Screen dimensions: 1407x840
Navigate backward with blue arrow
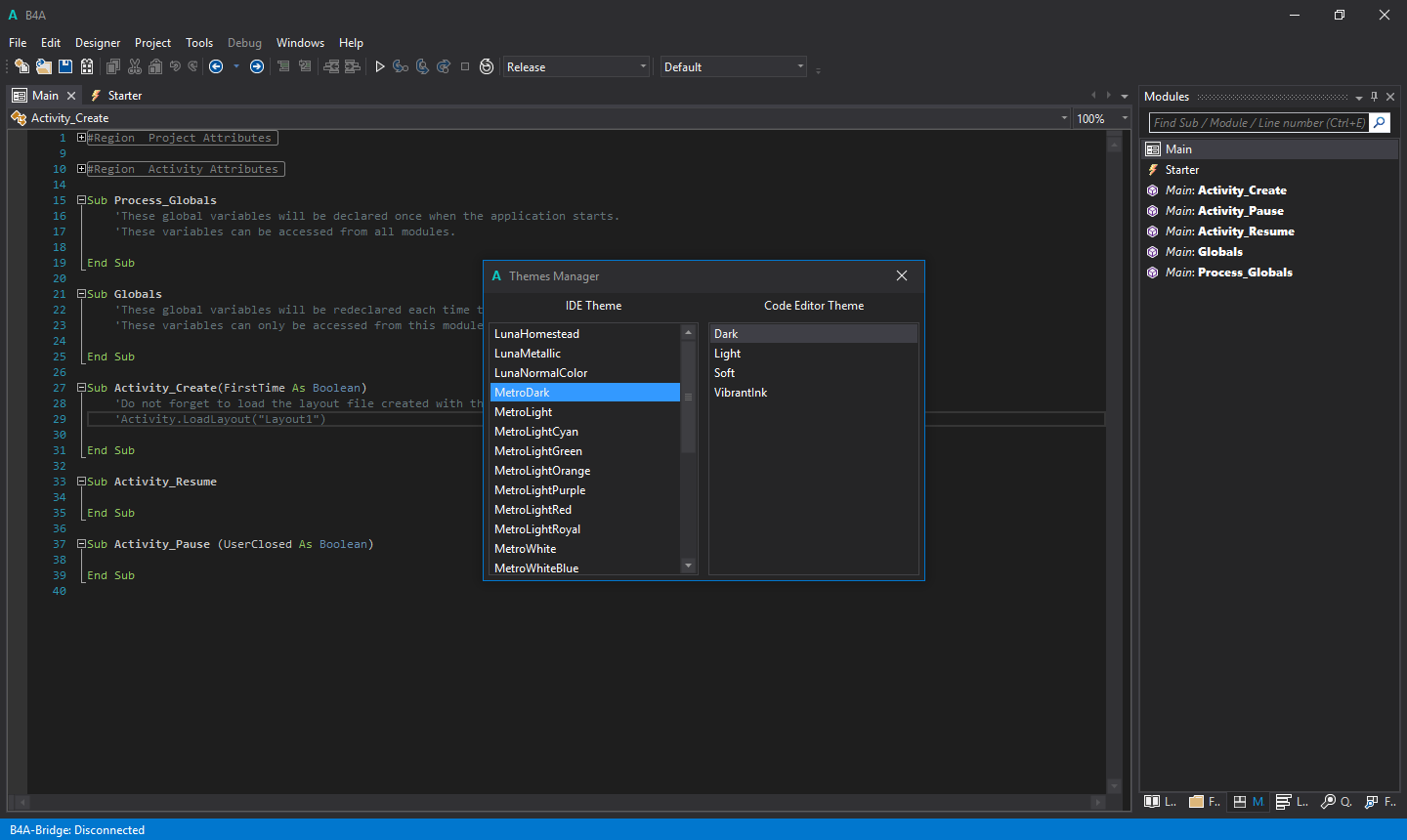coord(216,66)
